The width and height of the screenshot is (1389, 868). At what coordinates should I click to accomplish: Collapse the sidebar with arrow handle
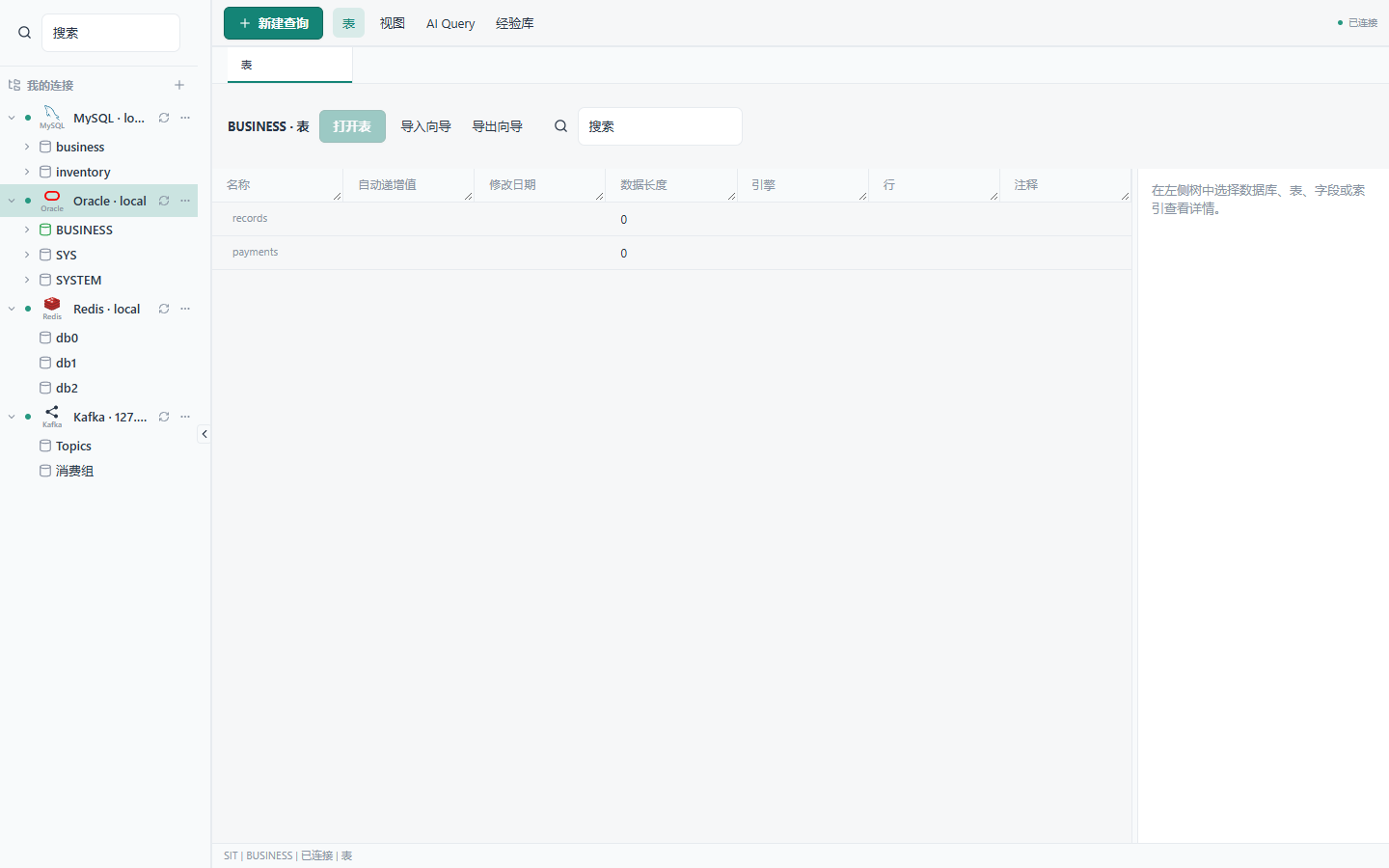coord(204,434)
